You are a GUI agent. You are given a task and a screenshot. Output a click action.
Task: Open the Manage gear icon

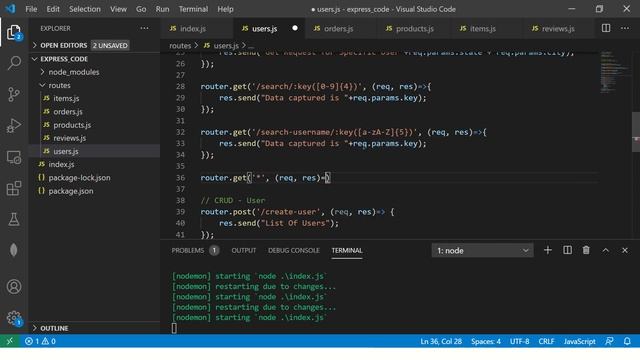14,318
